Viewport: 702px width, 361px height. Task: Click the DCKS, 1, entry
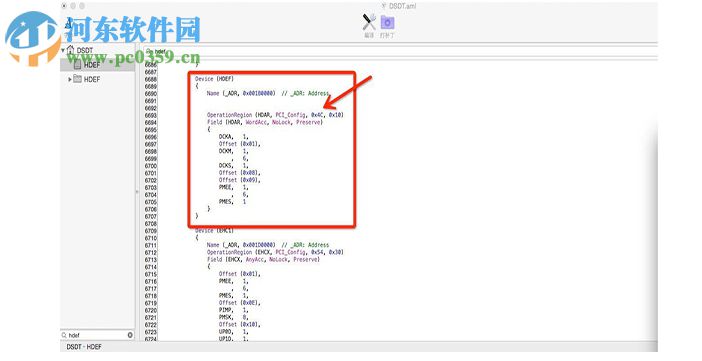coord(233,165)
